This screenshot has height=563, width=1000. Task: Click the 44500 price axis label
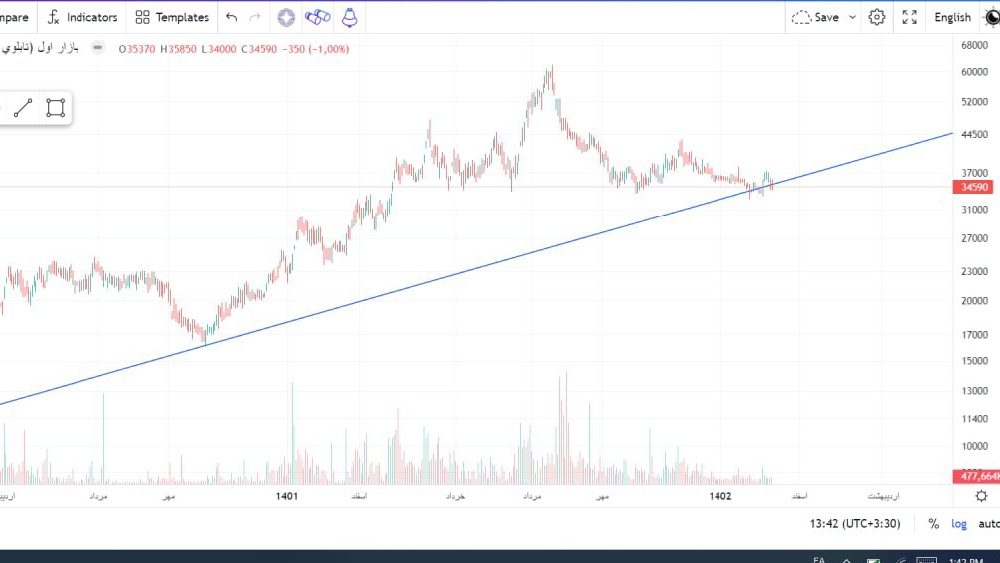coord(974,135)
